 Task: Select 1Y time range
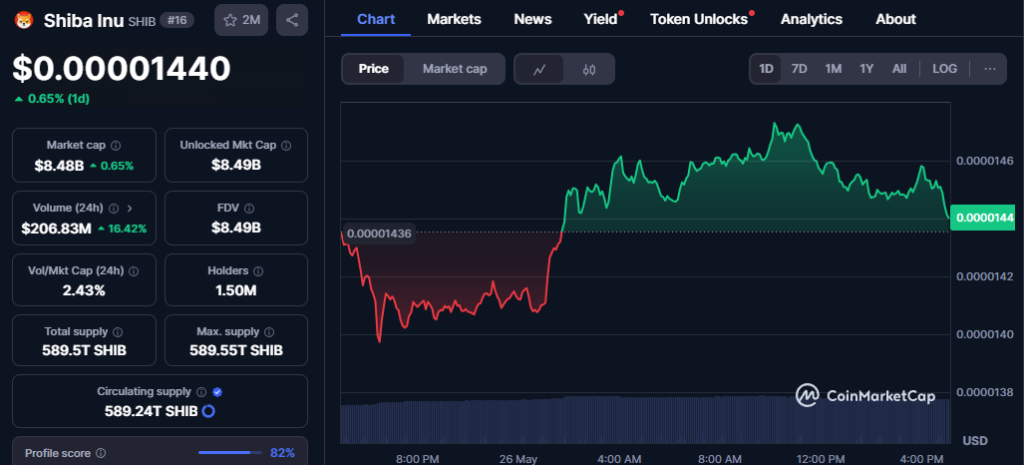tap(867, 69)
